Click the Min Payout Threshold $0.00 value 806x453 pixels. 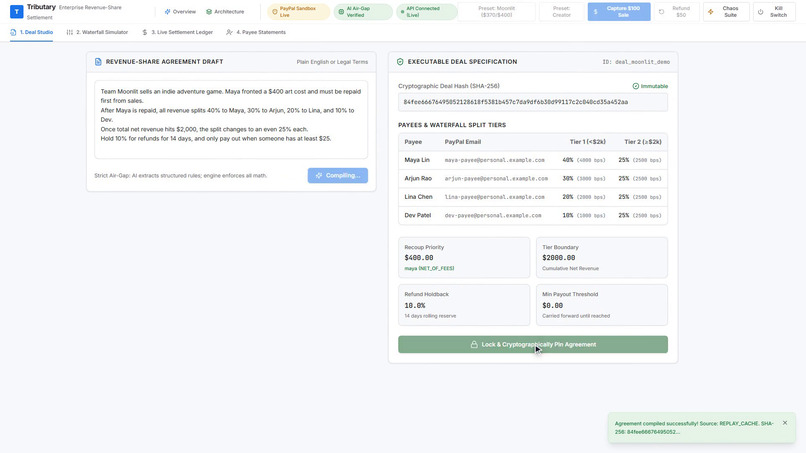pos(553,305)
